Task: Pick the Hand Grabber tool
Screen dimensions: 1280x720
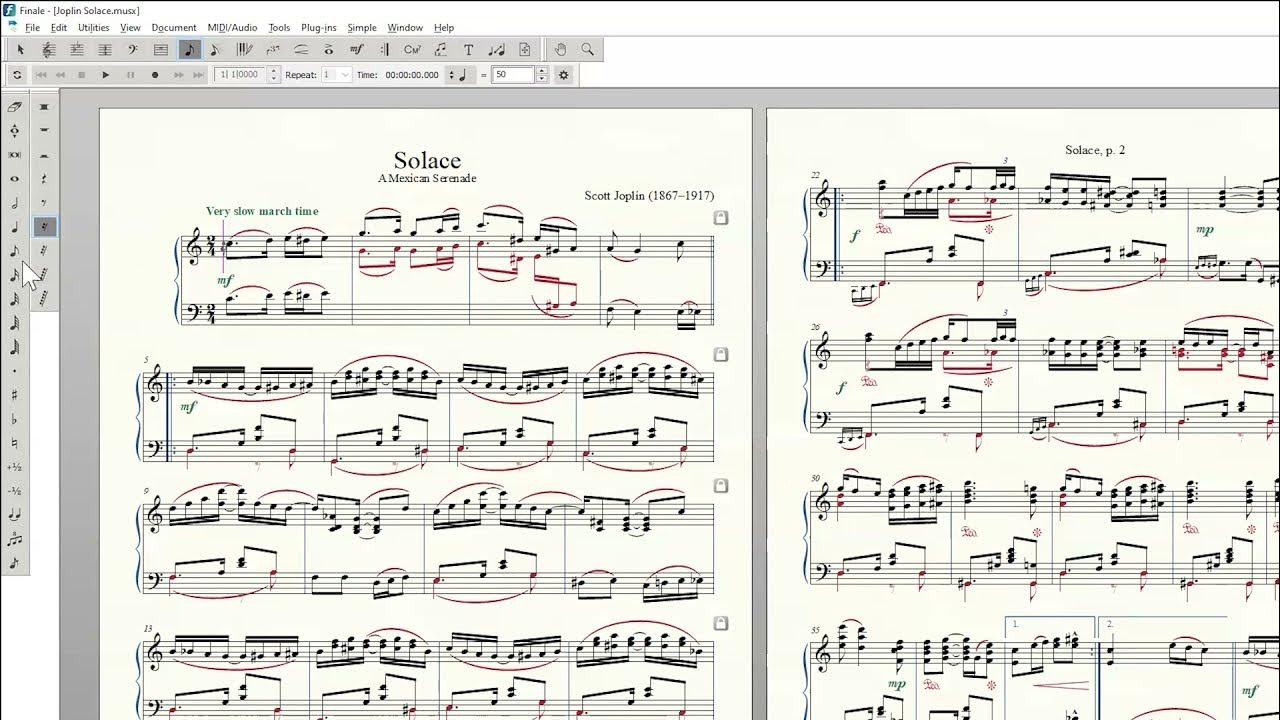Action: [x=561, y=49]
